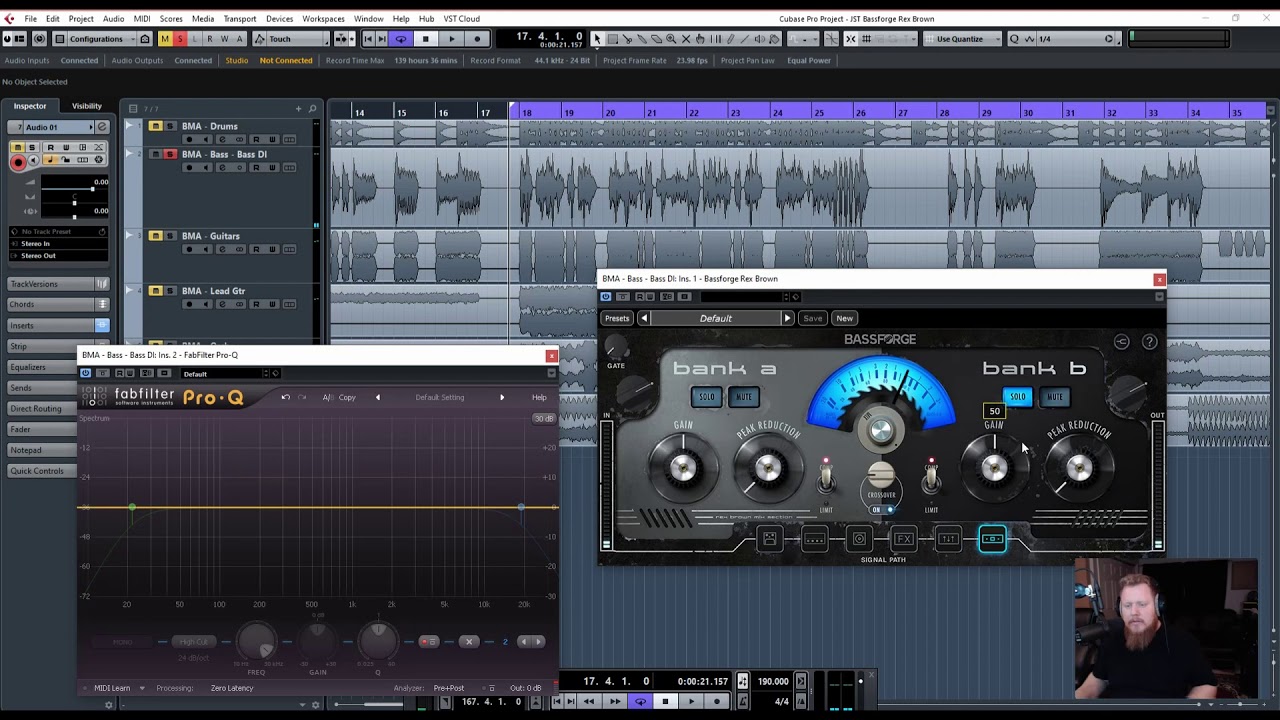Select the FX stage in Bassforge signal path

tap(904, 539)
